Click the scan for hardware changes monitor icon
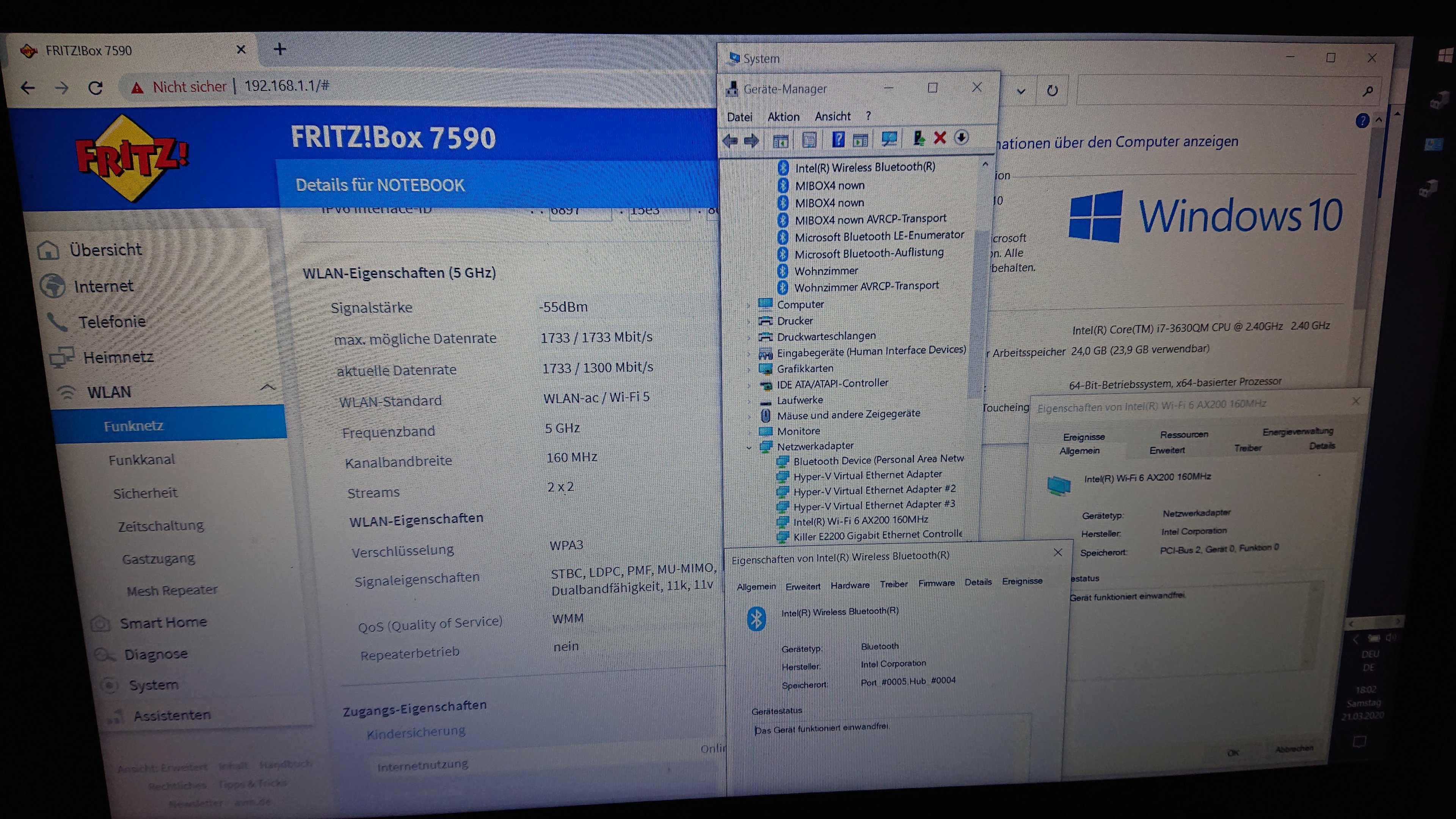Screen dimensions: 1456x819 point(889,139)
